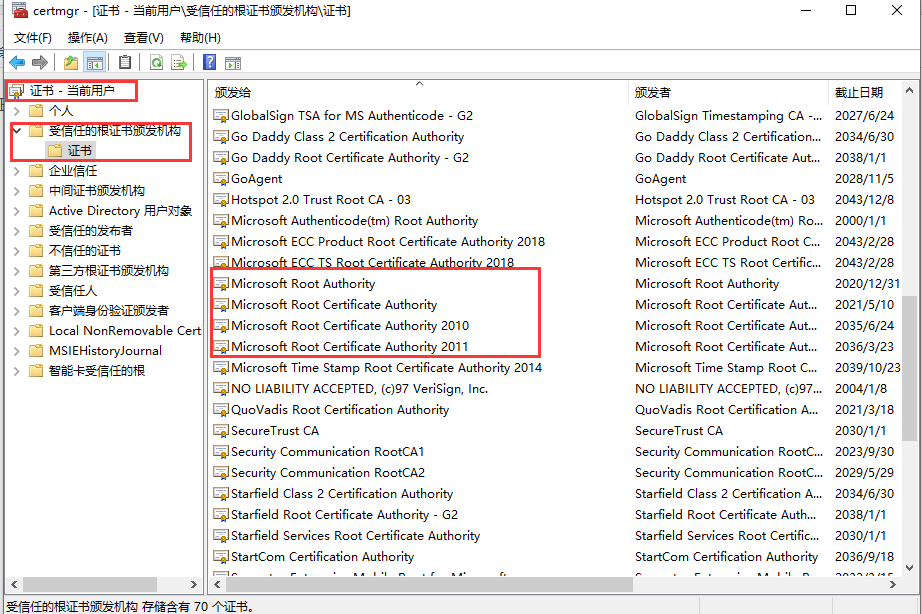
Task: Open the 文件(F) menu
Action: point(33,38)
